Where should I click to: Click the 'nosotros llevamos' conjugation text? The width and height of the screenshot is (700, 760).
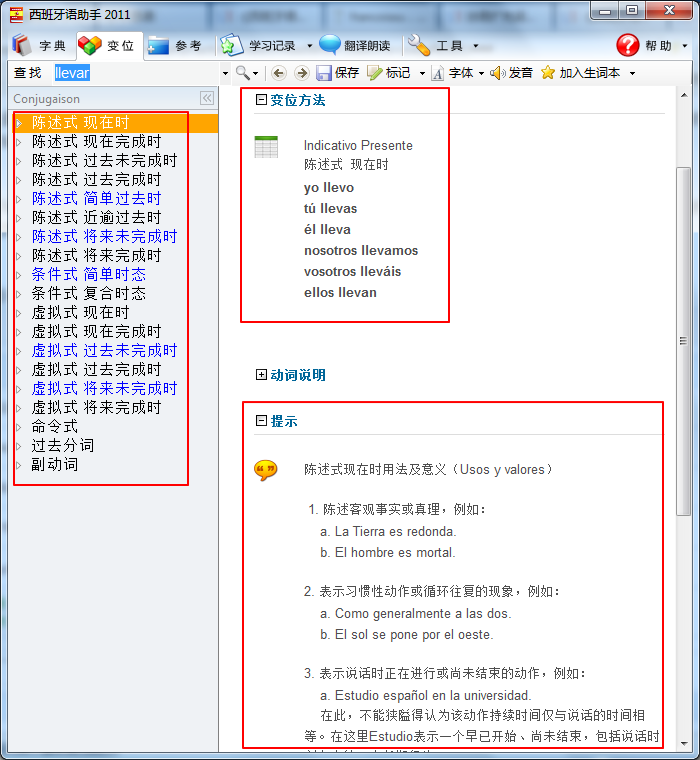click(x=361, y=251)
